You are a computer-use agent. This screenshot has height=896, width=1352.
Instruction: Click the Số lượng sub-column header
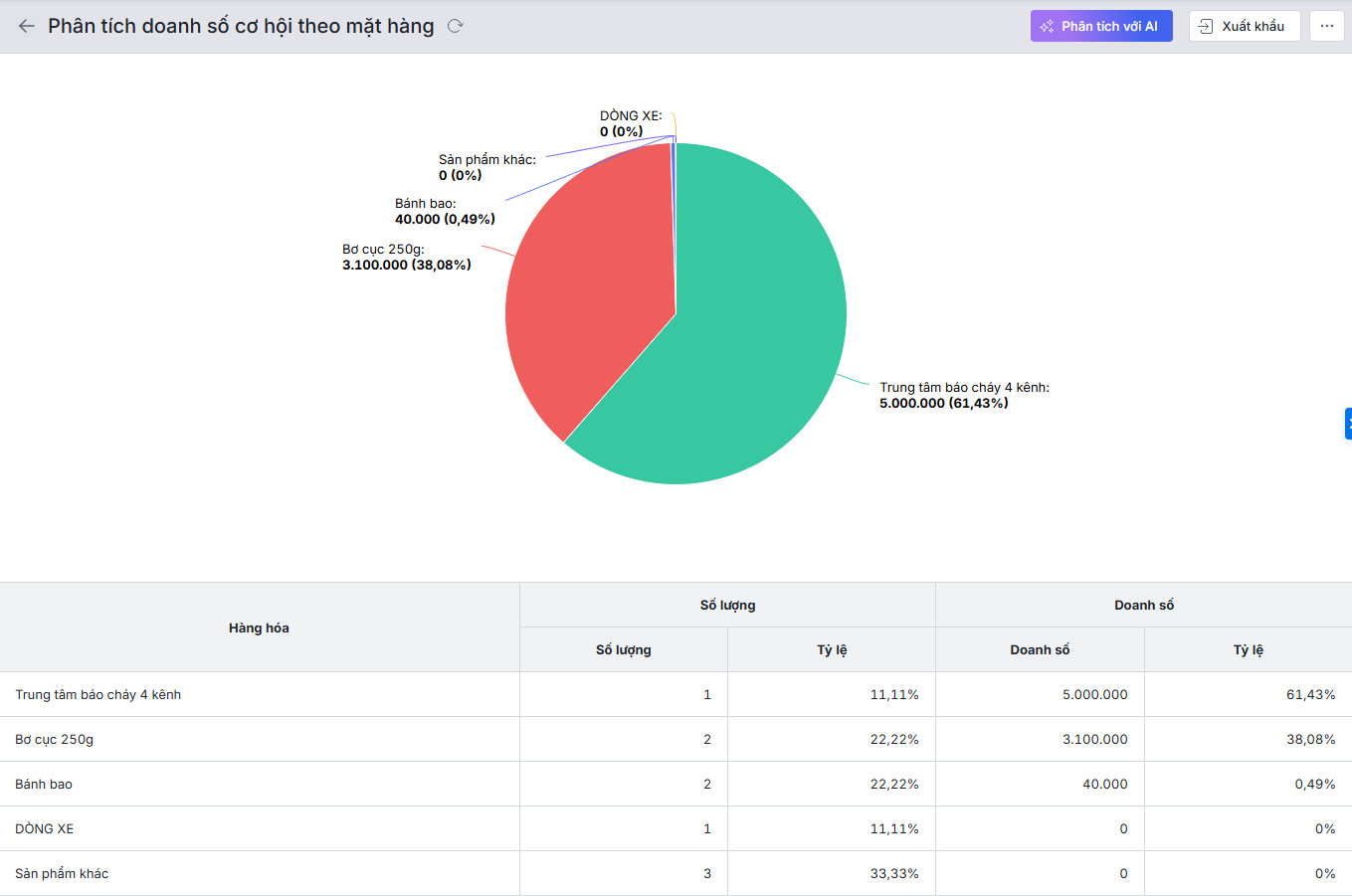click(623, 649)
